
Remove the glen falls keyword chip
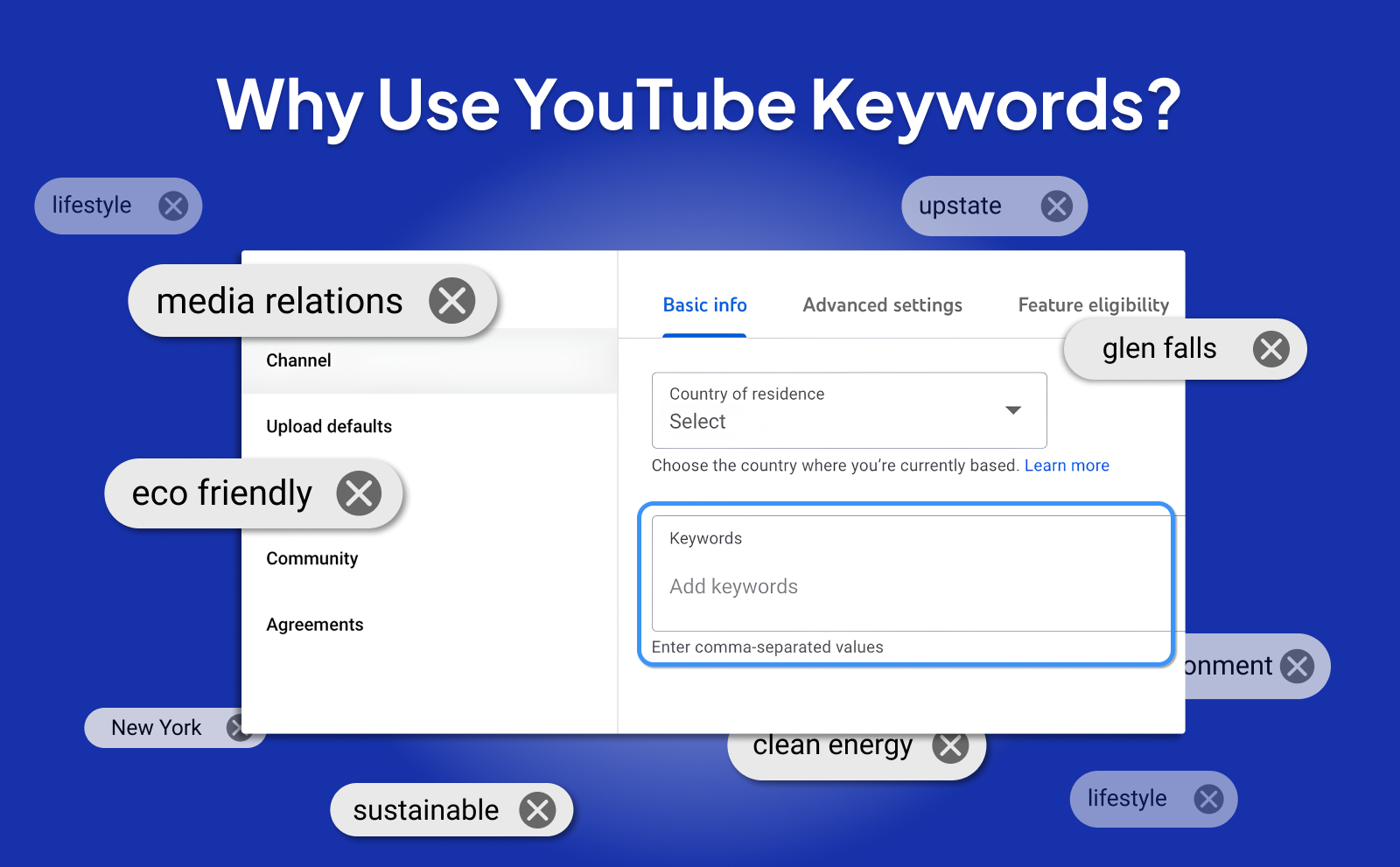[x=1271, y=349]
